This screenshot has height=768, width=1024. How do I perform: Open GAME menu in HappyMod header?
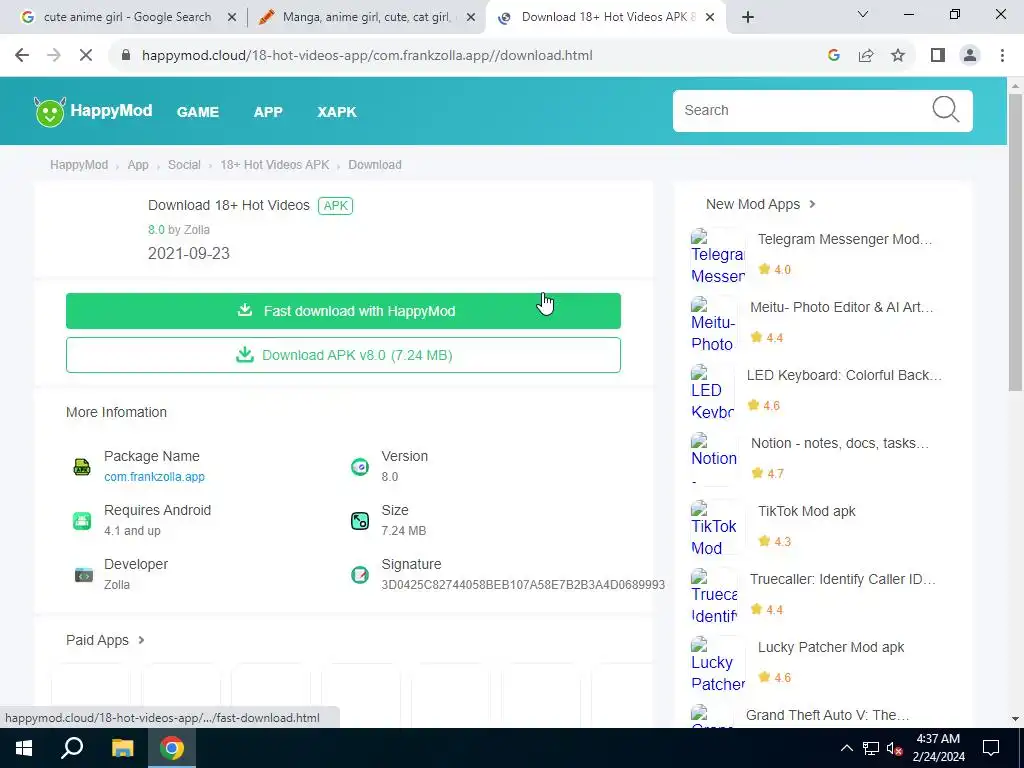point(198,112)
